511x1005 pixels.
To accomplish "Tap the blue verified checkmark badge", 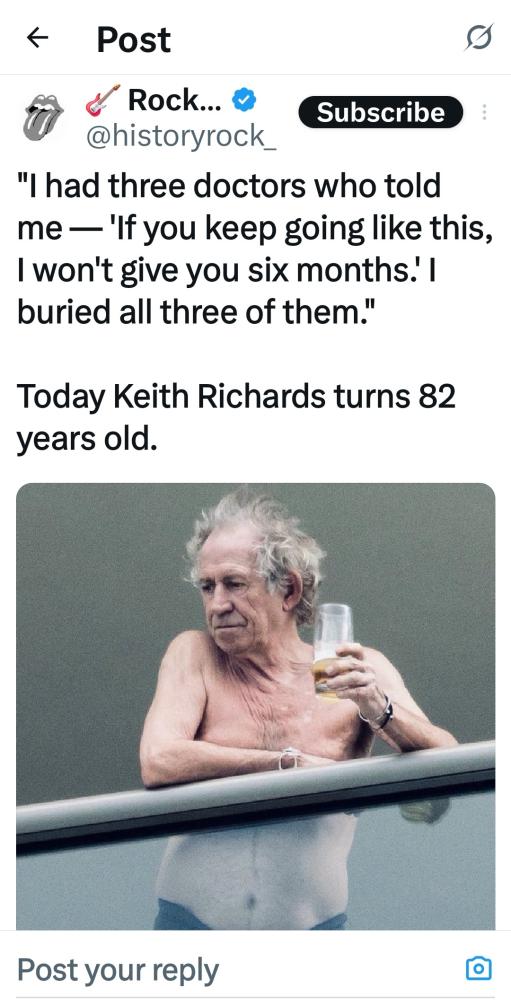I will (244, 100).
